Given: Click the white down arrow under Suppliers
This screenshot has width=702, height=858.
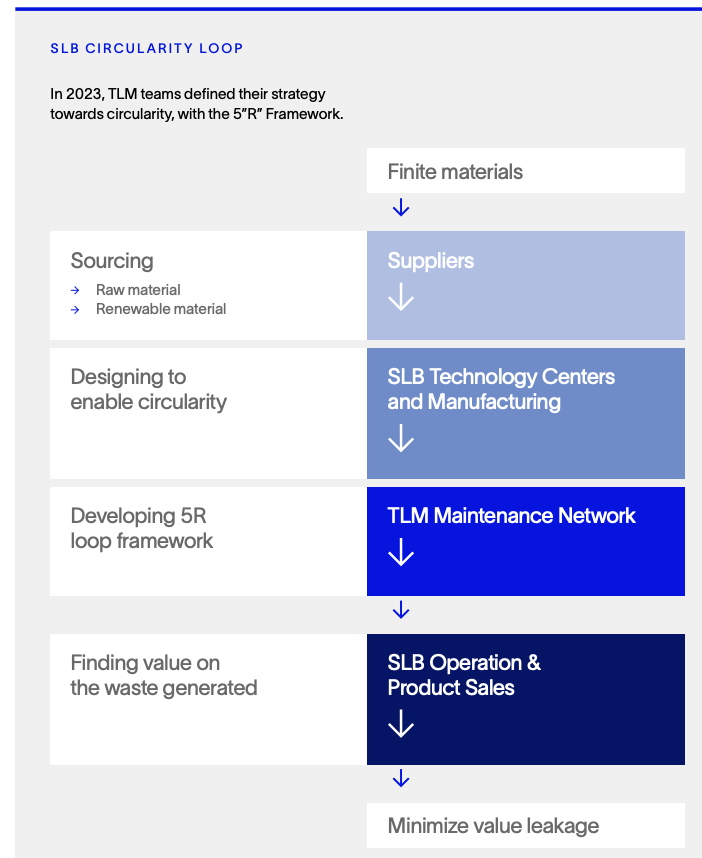Looking at the screenshot, I should (x=401, y=297).
